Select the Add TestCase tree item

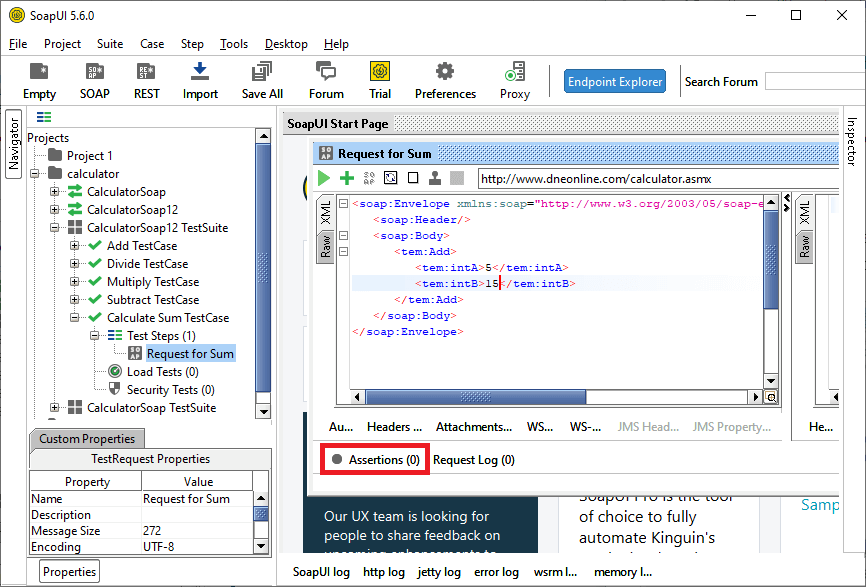[x=142, y=245]
